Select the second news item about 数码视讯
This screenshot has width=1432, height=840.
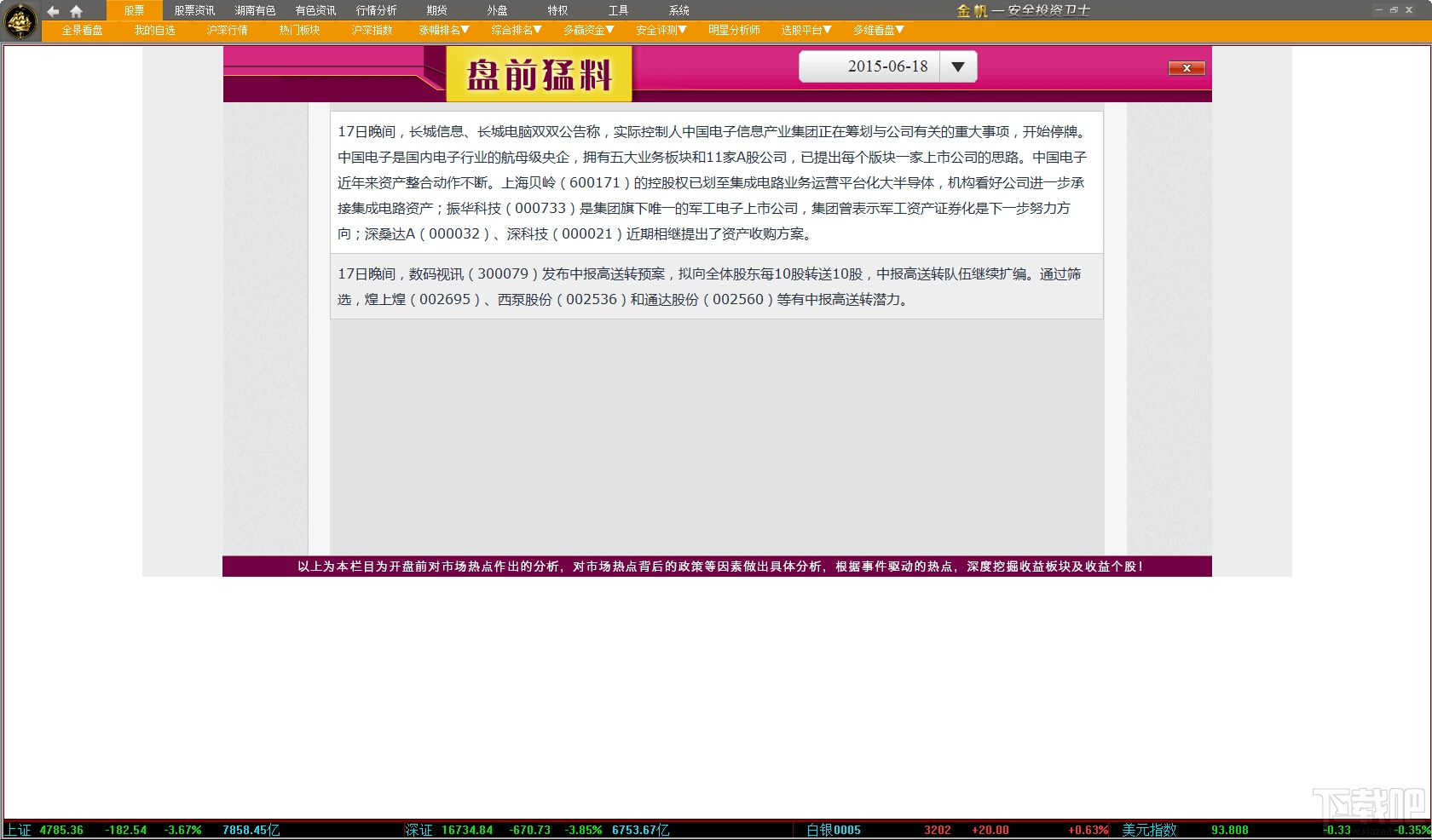pyautogui.click(x=717, y=286)
